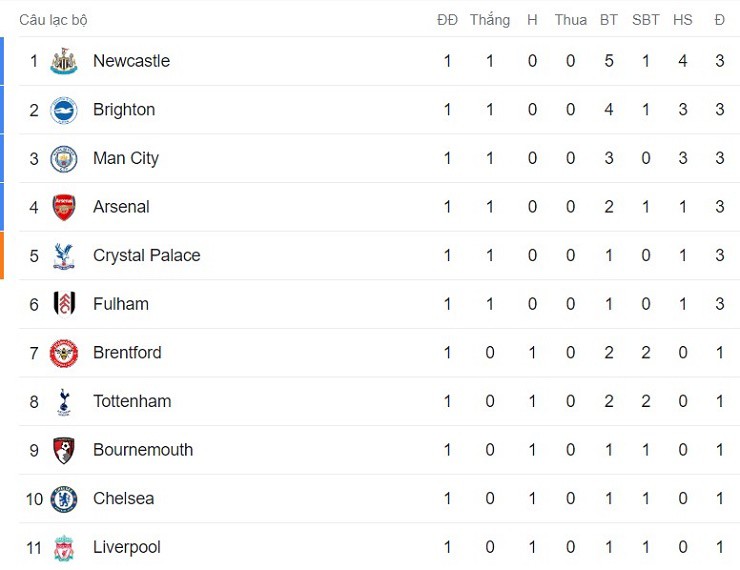Screen dimensions: 740x570
Task: Click the 'HS' column header
Action: click(x=683, y=20)
